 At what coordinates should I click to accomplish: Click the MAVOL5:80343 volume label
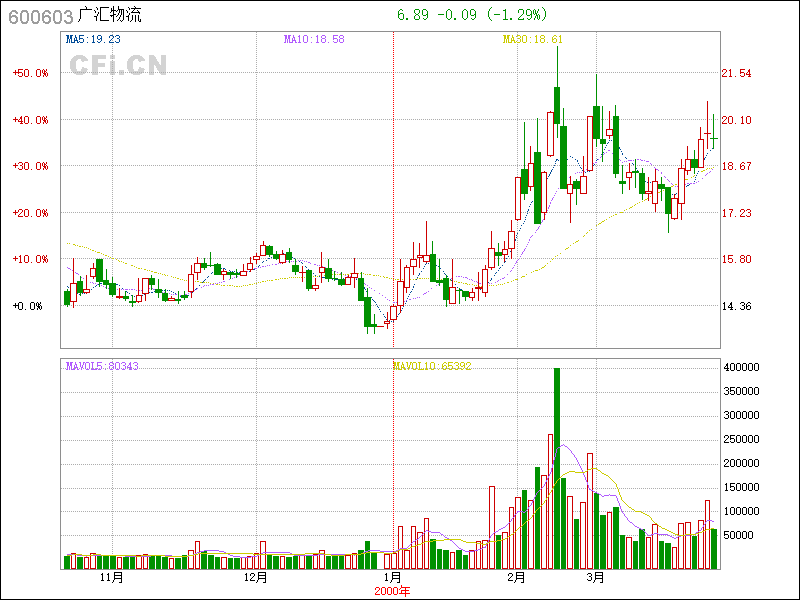coord(102,366)
